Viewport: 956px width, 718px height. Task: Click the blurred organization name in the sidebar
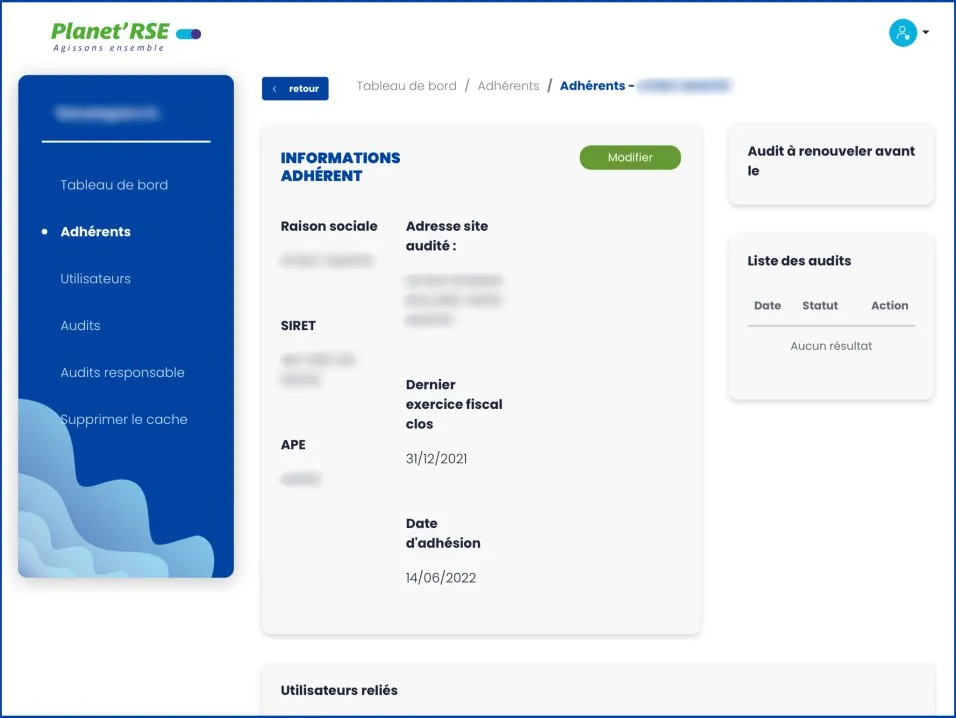point(107,114)
